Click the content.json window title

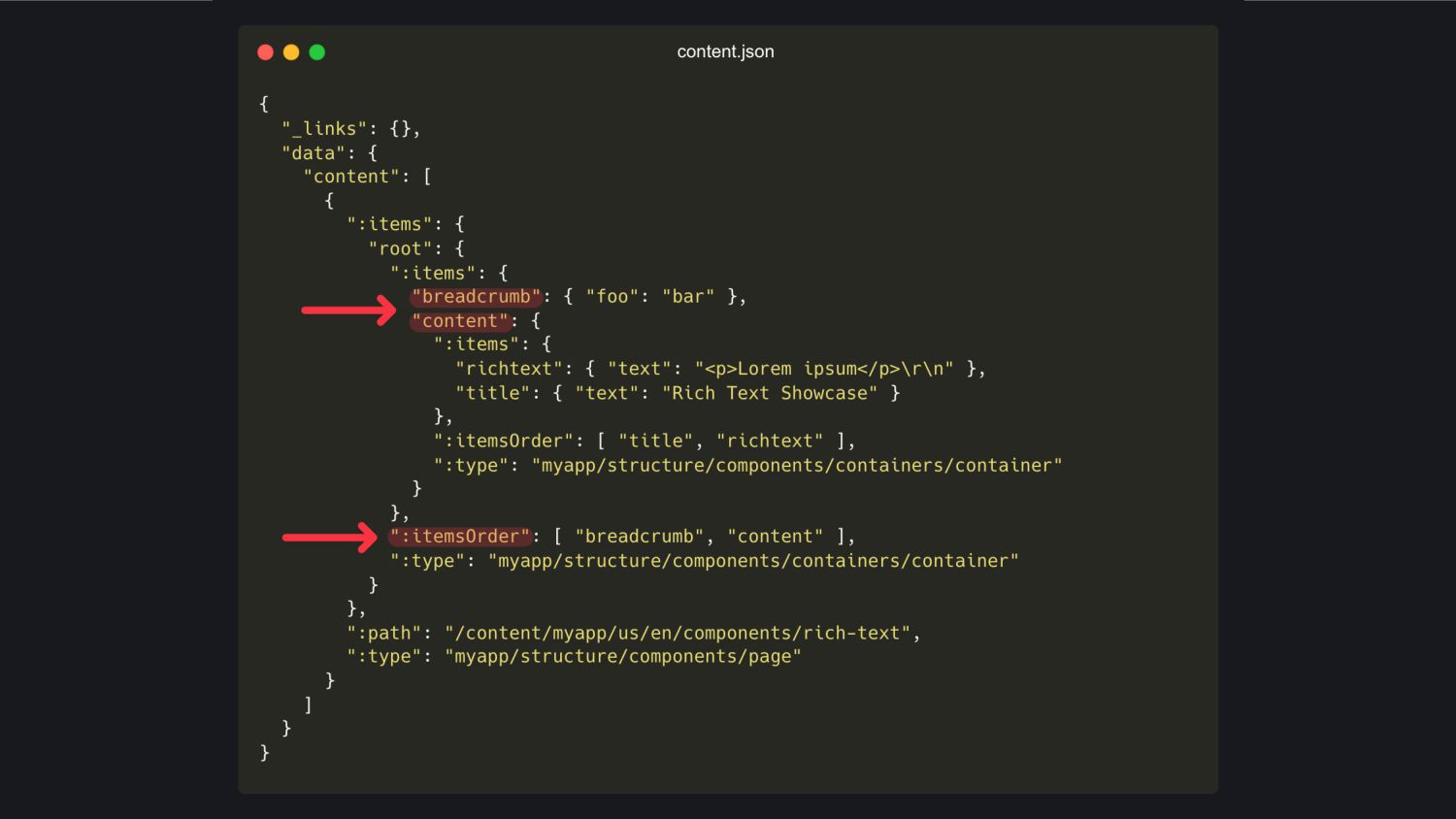tap(725, 51)
